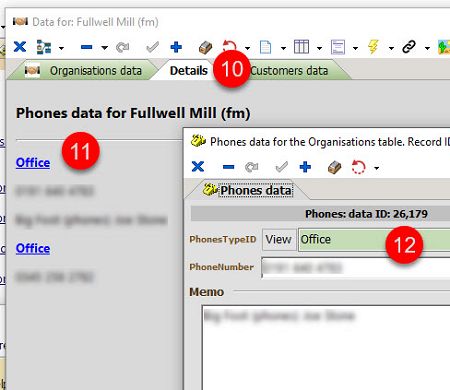The image size is (450, 390).
Task: Click the blue plus icon in Phones window
Action: coord(305,167)
